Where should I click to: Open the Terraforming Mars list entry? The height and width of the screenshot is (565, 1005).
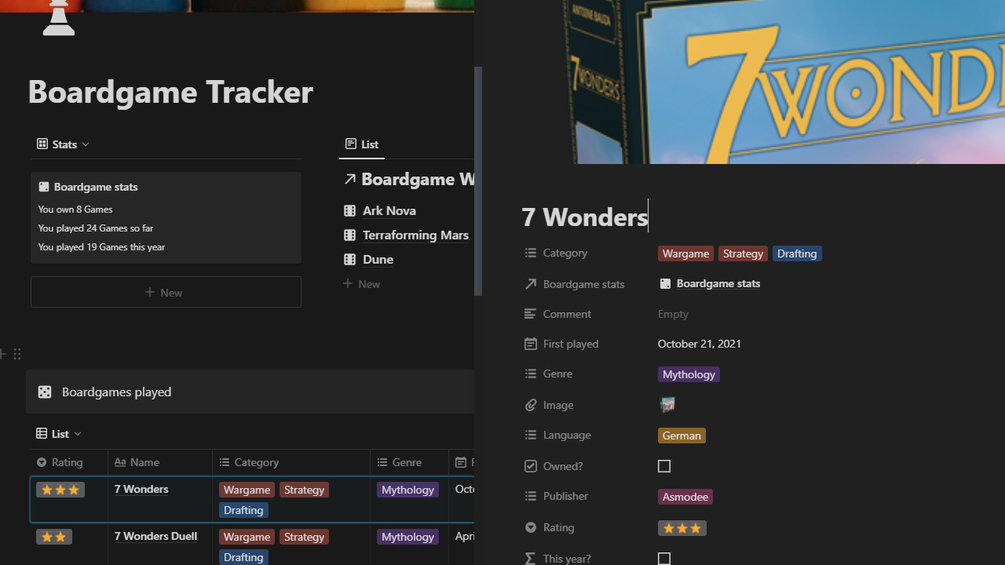[415, 235]
